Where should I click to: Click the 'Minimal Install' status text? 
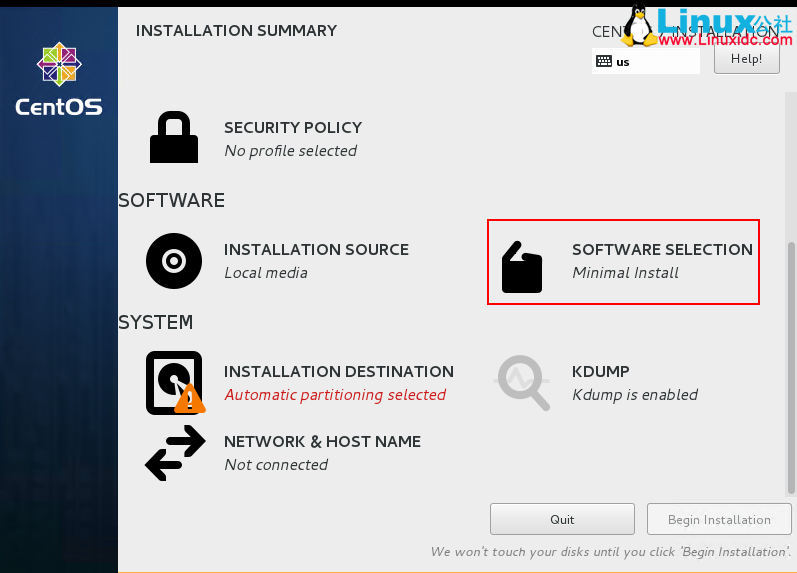(x=625, y=273)
